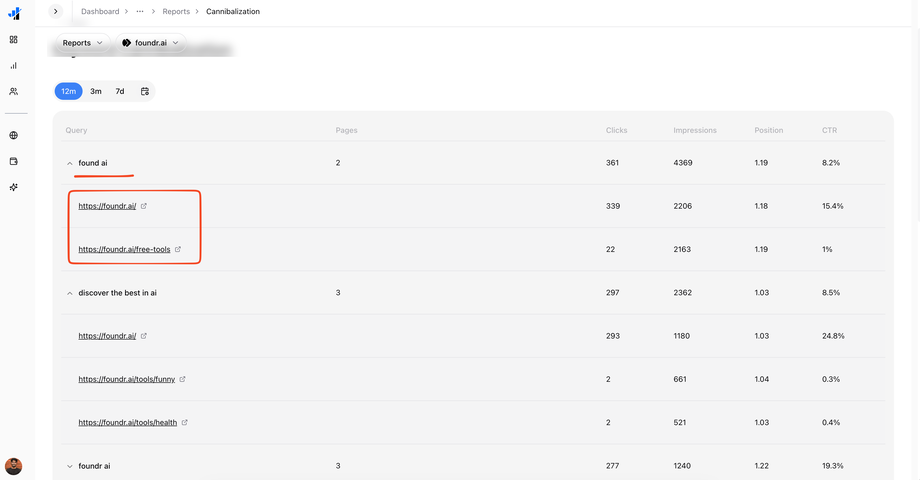Viewport: 920px width, 480px height.
Task: Click the 361 clicks value
Action: tap(613, 163)
